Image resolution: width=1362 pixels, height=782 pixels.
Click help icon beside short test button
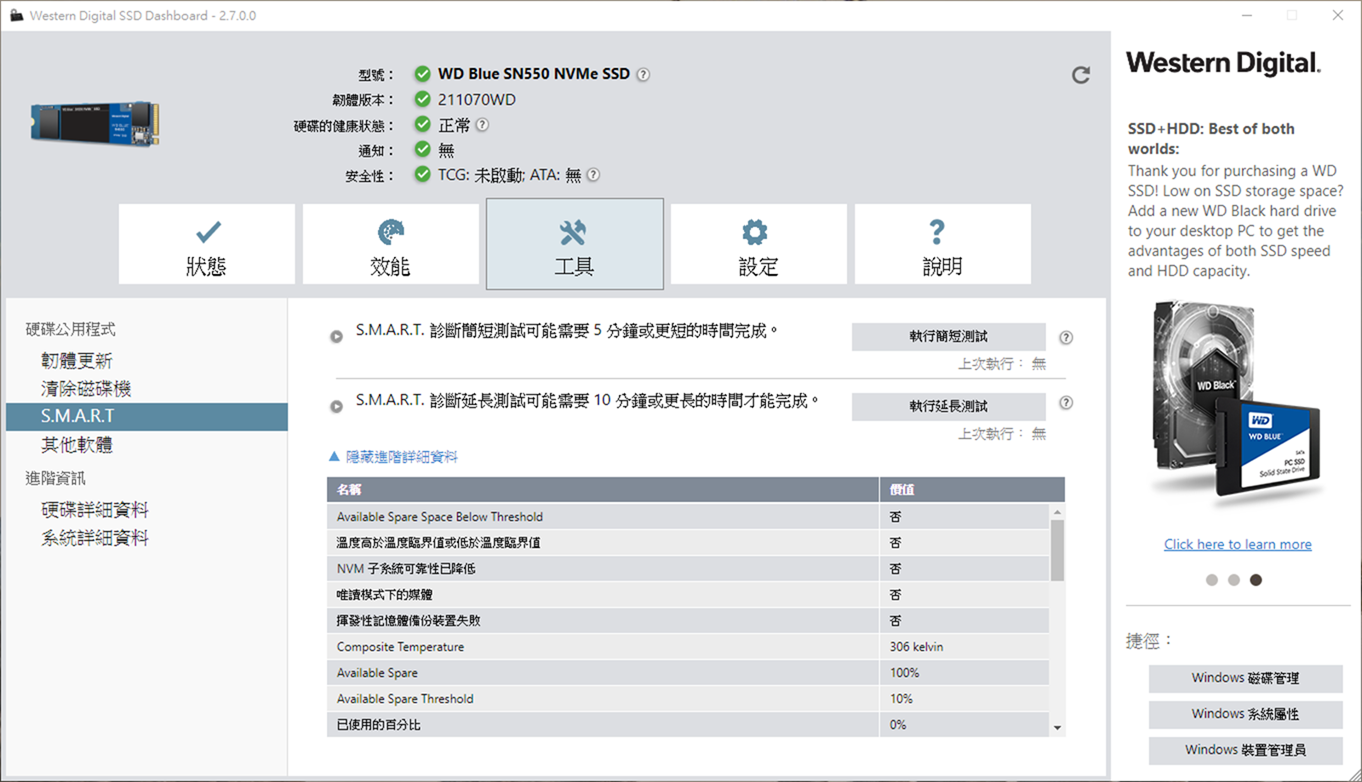pos(1066,338)
